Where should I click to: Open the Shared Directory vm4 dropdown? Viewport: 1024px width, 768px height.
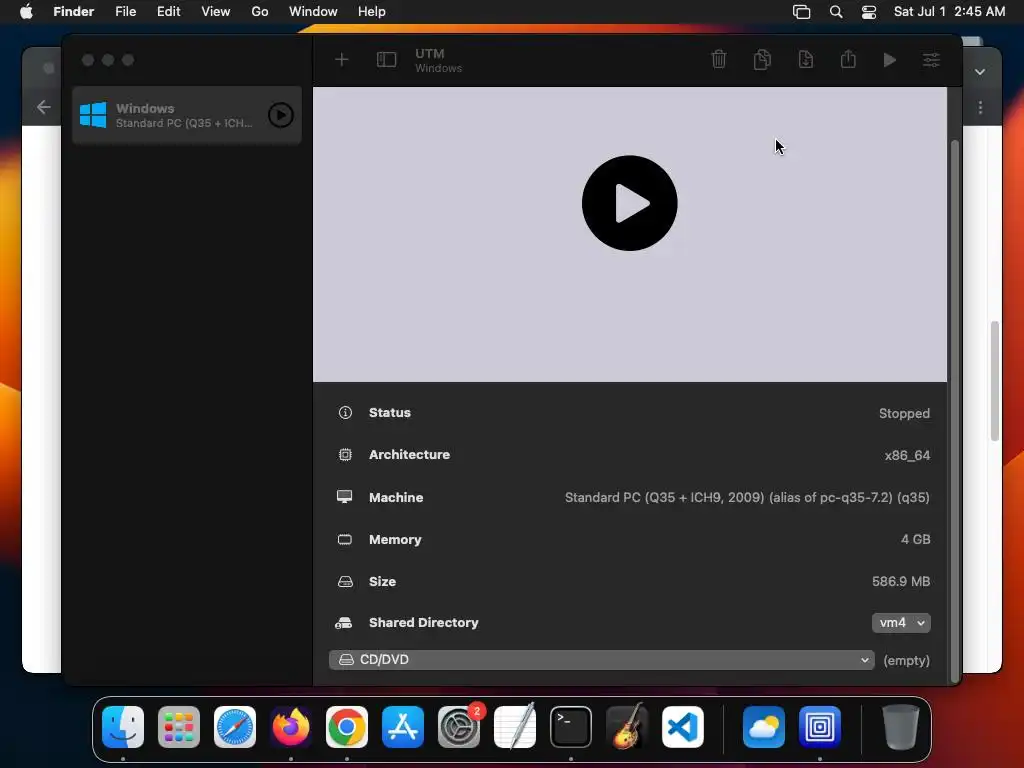[901, 623]
